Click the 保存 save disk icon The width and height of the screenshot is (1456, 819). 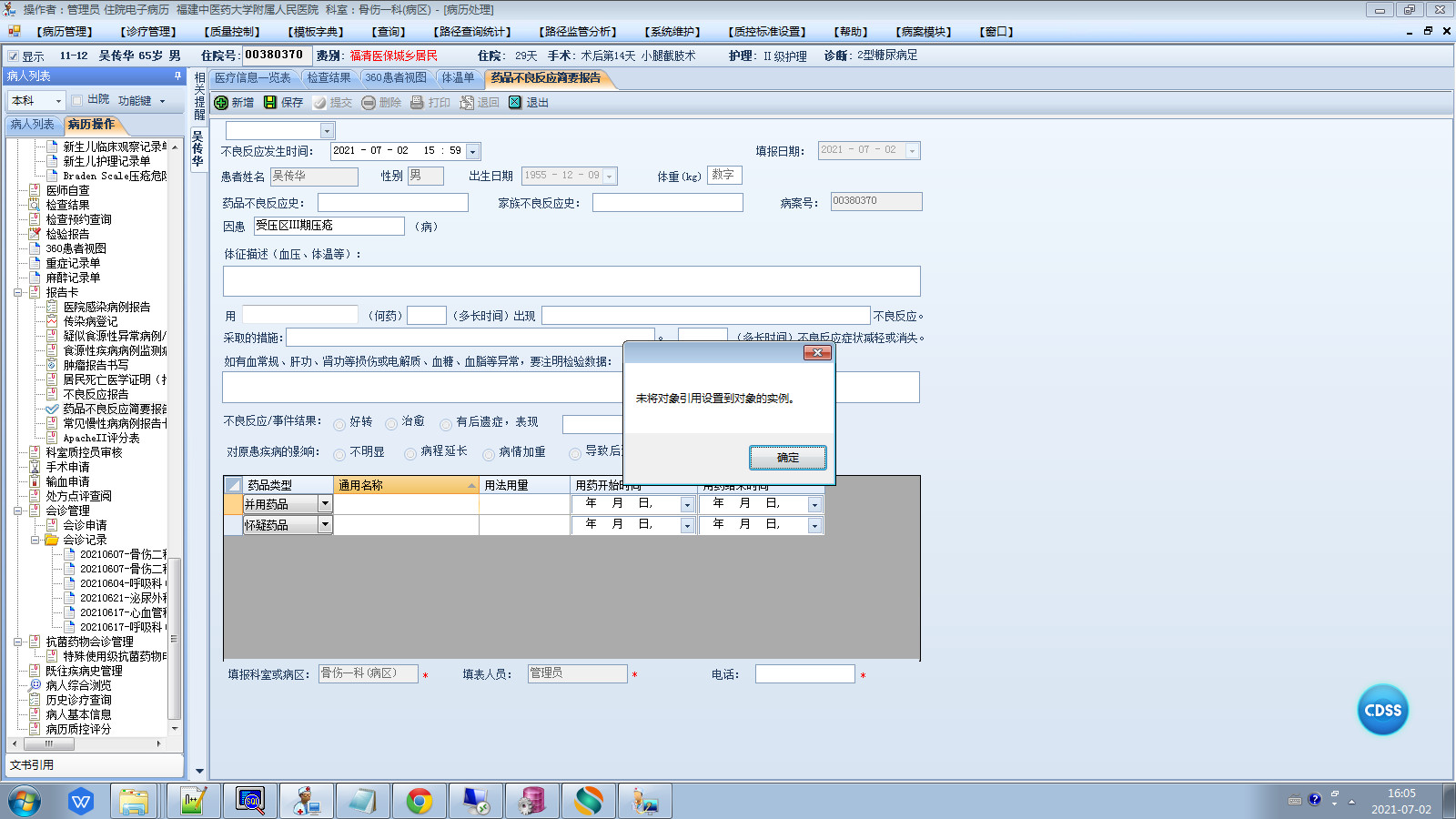point(270,103)
